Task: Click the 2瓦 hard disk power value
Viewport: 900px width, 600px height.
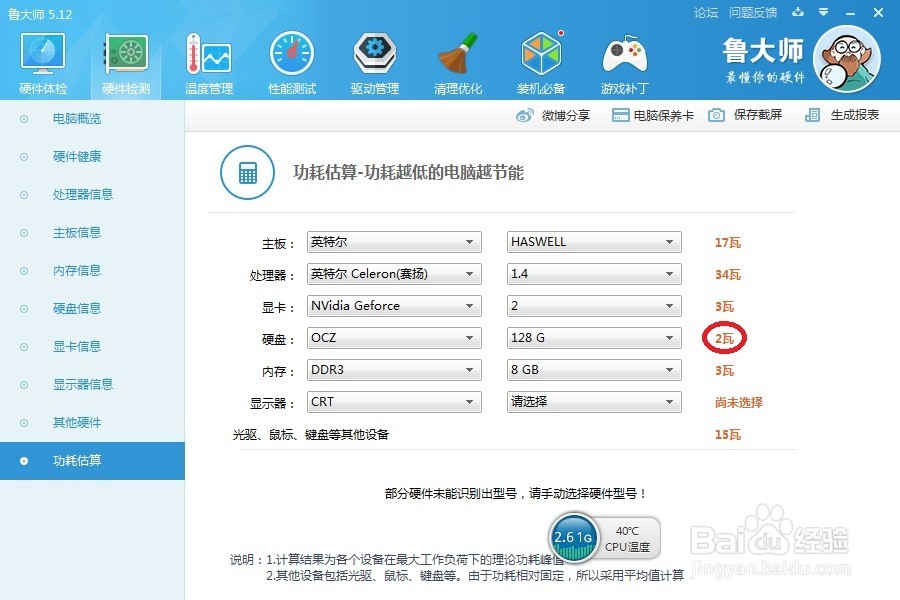Action: 724,338
